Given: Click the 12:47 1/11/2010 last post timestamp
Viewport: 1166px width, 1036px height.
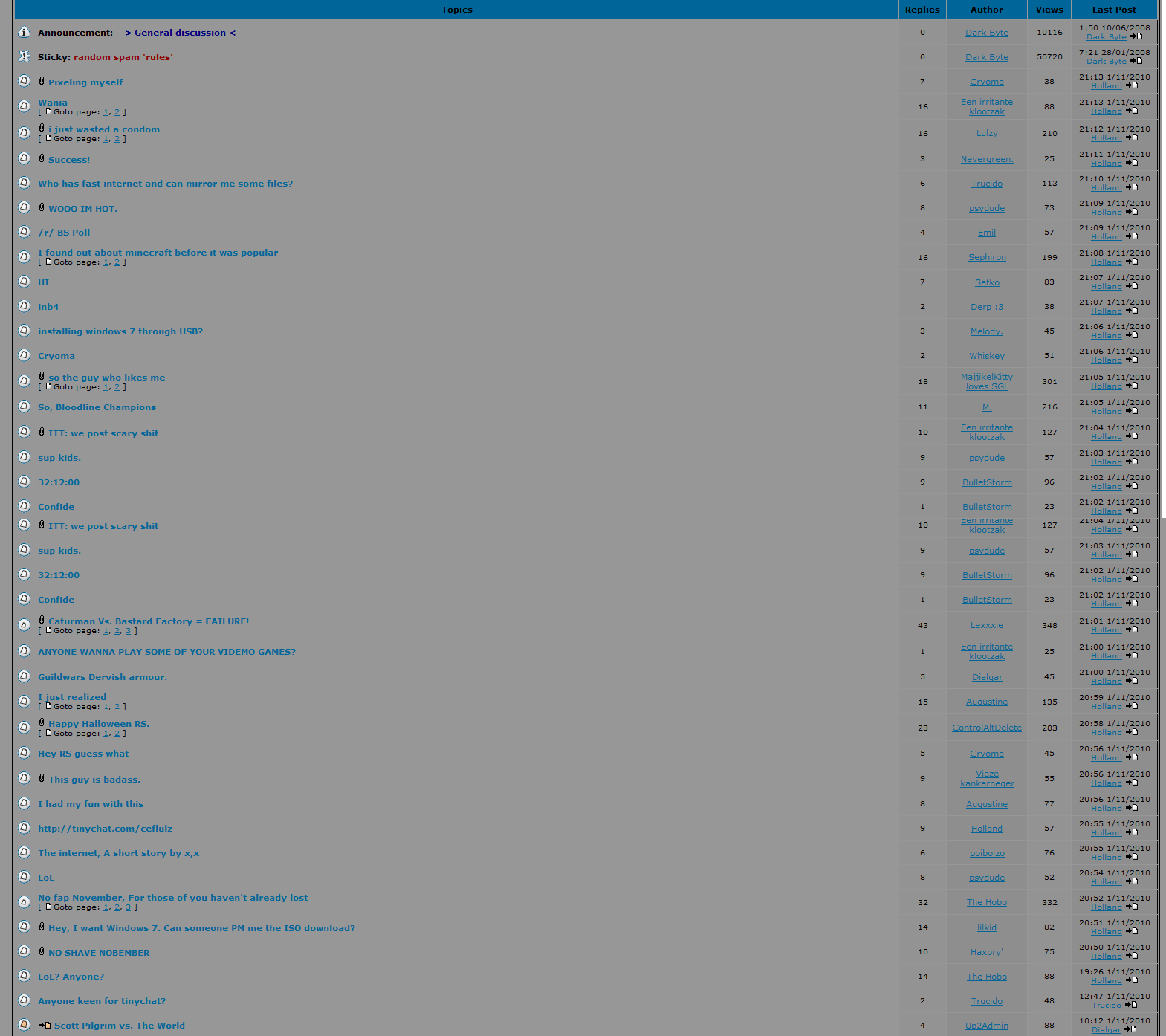Looking at the screenshot, I should pyautogui.click(x=1115, y=997).
